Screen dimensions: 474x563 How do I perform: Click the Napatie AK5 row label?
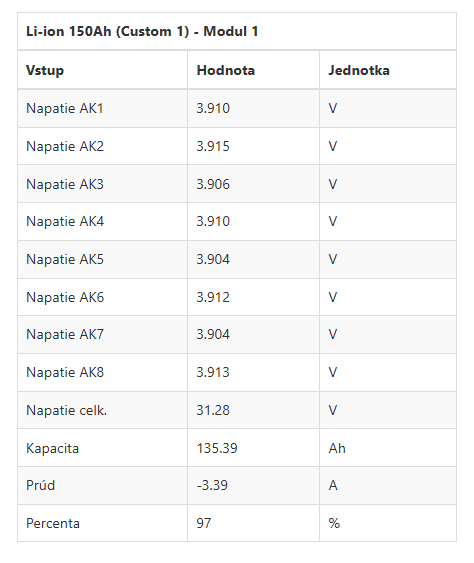coord(65,259)
